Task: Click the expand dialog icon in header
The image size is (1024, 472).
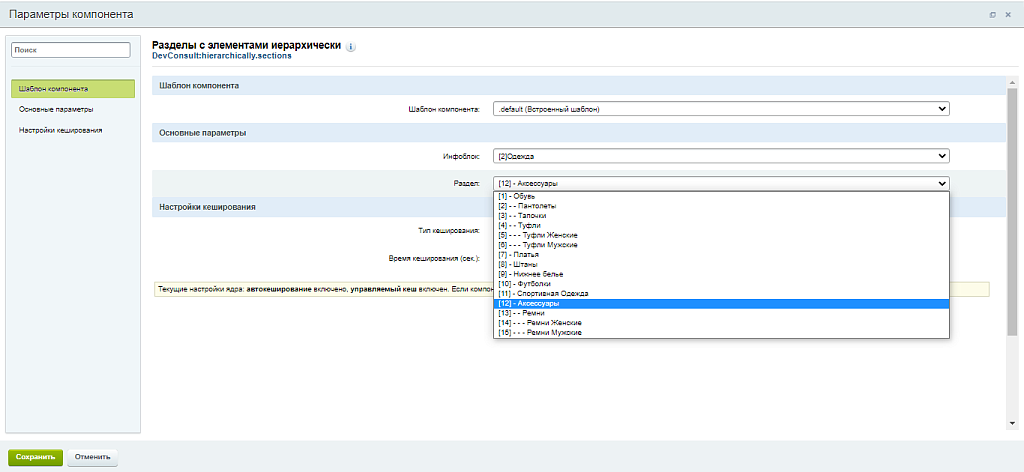Action: [x=992, y=14]
